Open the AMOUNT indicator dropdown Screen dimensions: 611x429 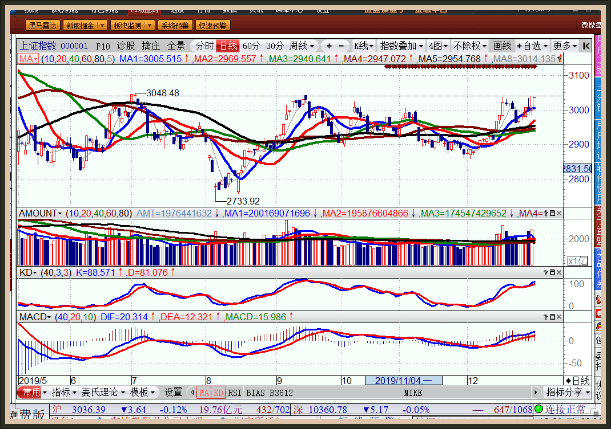41,214
